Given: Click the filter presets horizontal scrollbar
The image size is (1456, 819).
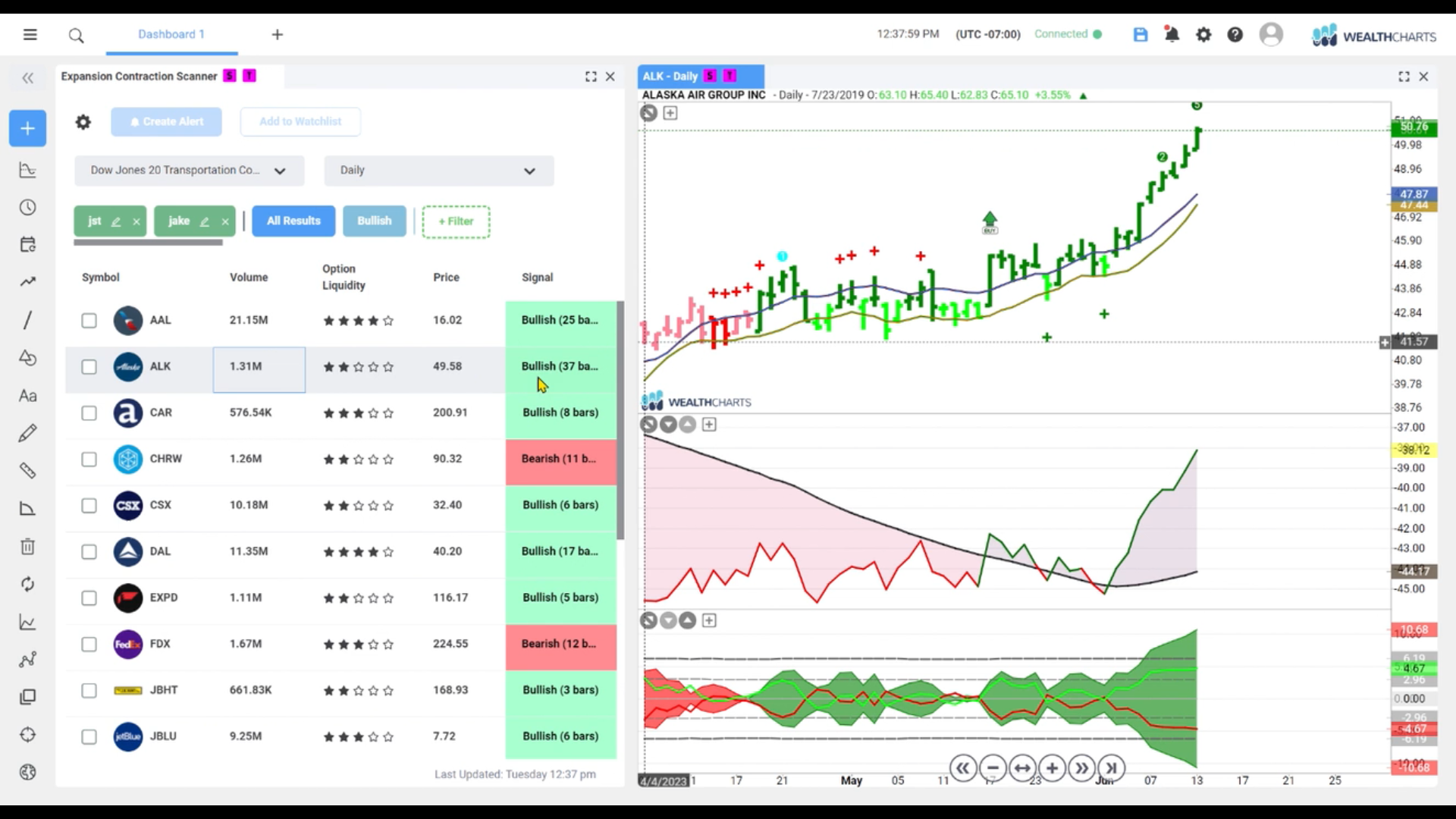Looking at the screenshot, I should (148, 243).
